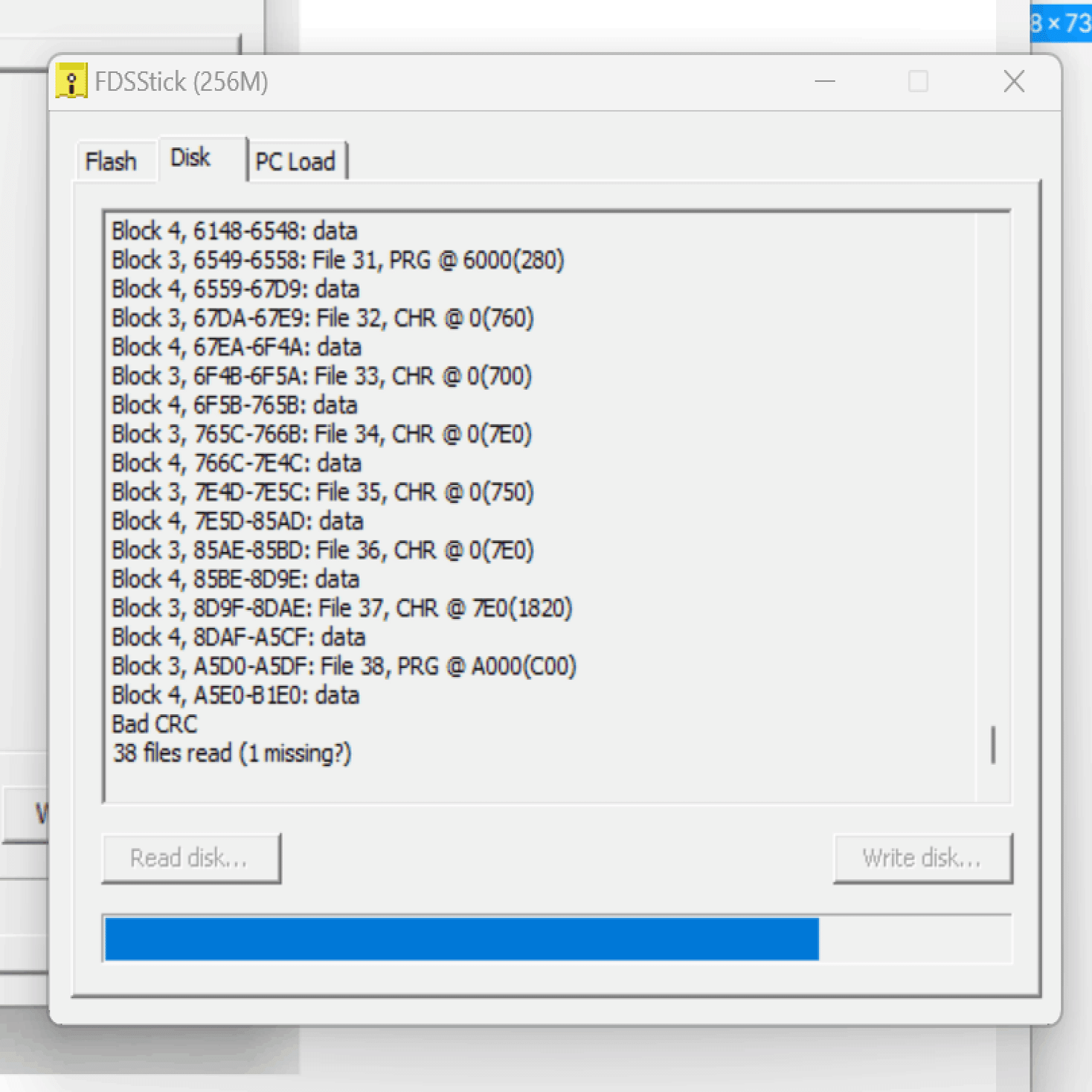Click the File 38, PRG @ A000(C00) line
The height and width of the screenshot is (1092, 1092).
(x=344, y=666)
